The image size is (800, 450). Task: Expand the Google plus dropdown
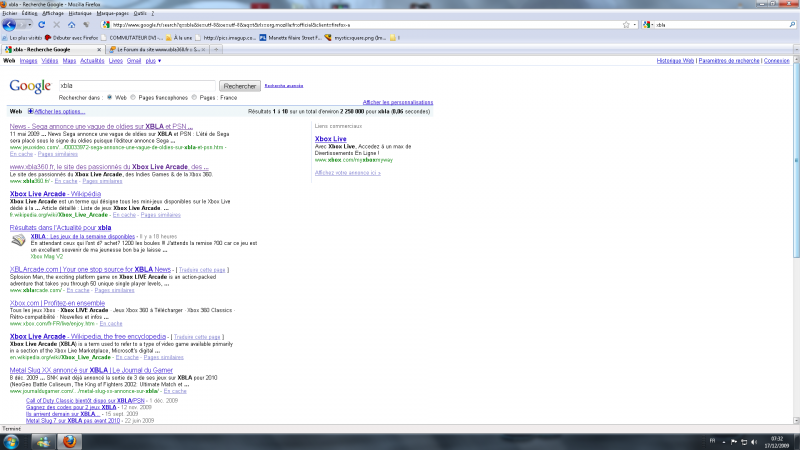[x=153, y=61]
